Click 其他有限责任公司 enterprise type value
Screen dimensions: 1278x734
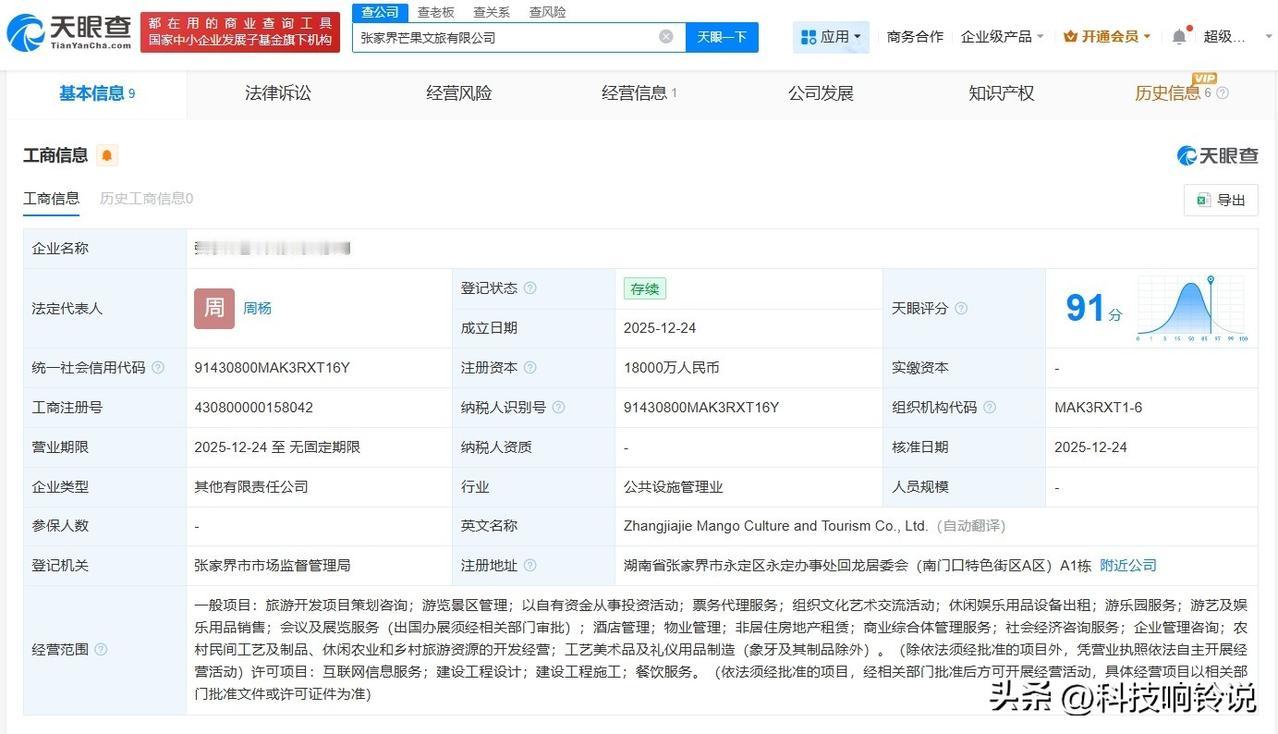(x=251, y=487)
